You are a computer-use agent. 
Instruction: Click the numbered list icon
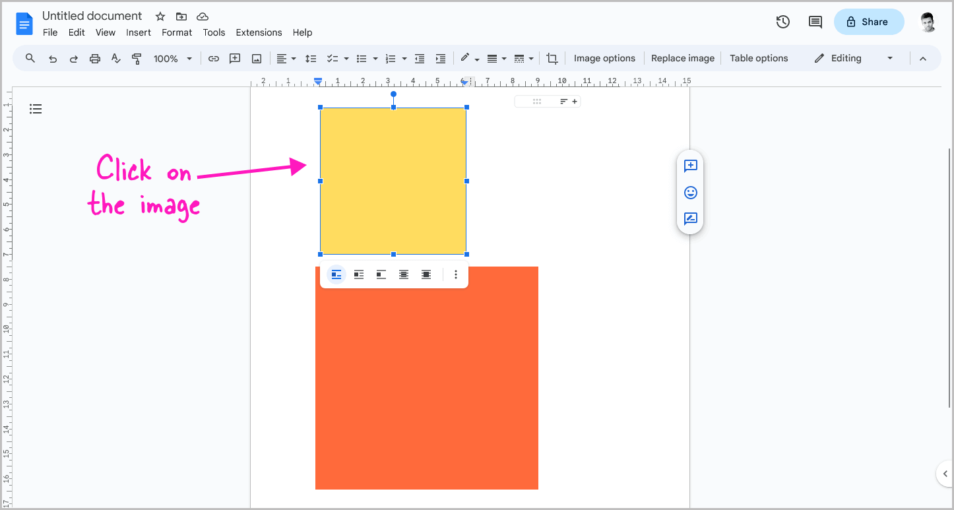click(391, 59)
